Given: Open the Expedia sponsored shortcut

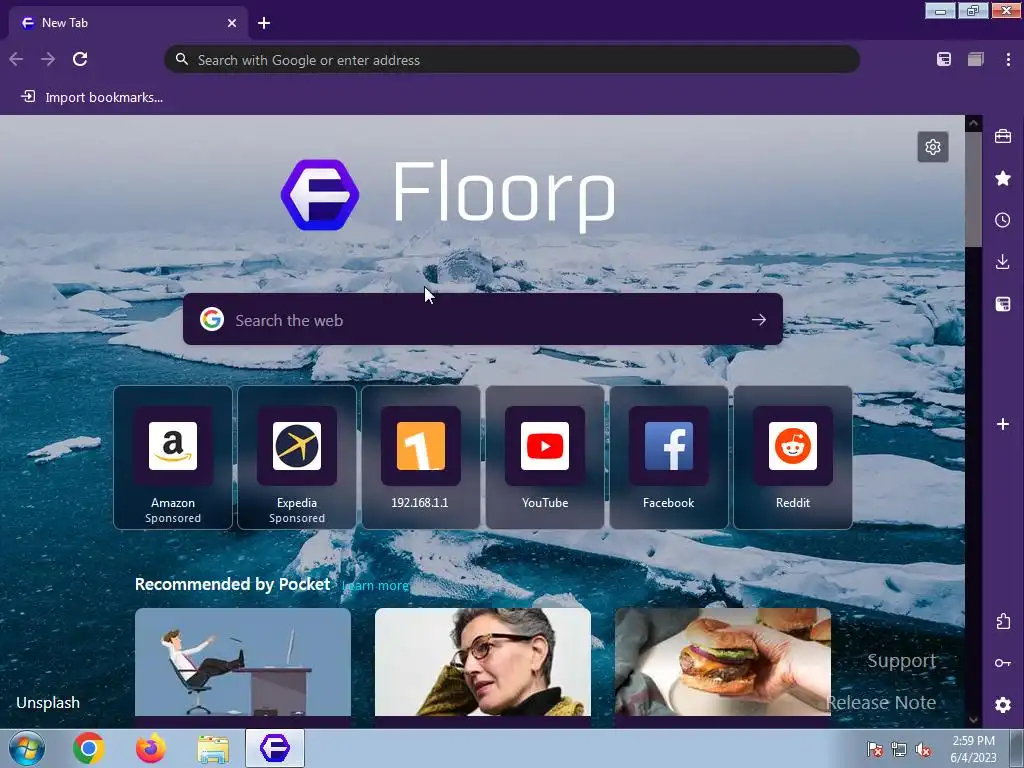Looking at the screenshot, I should pos(297,457).
